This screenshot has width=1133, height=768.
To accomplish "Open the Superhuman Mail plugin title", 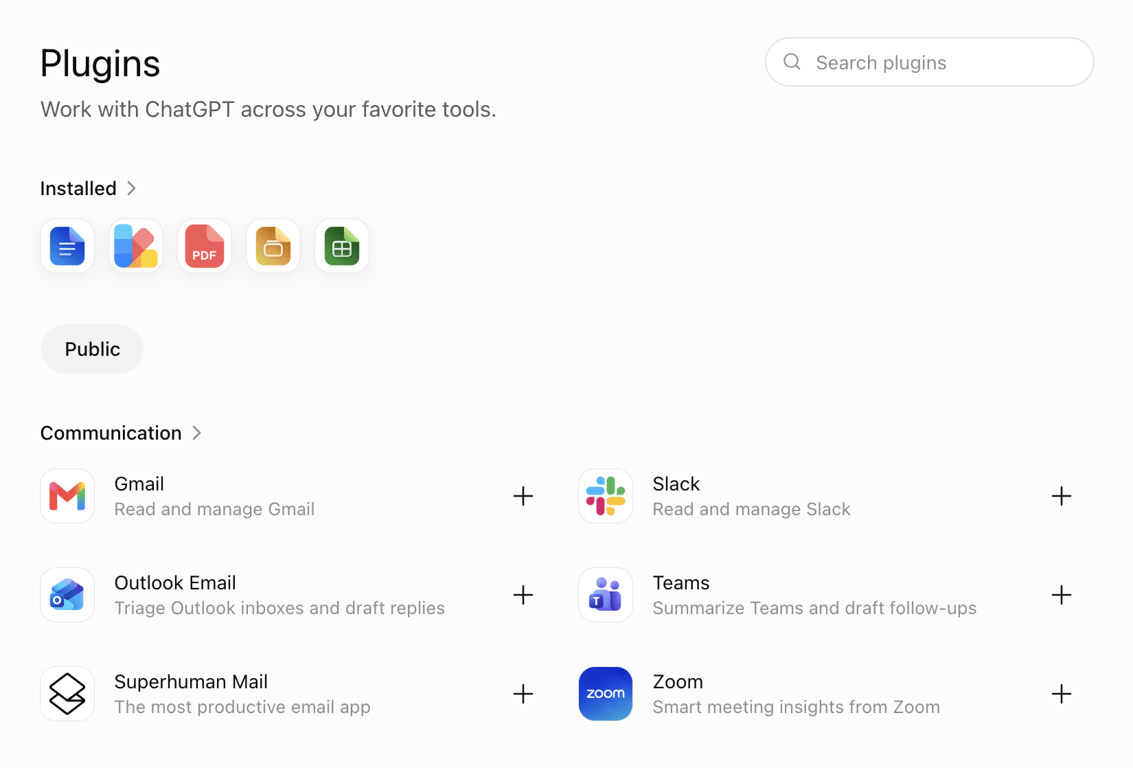I will (191, 681).
